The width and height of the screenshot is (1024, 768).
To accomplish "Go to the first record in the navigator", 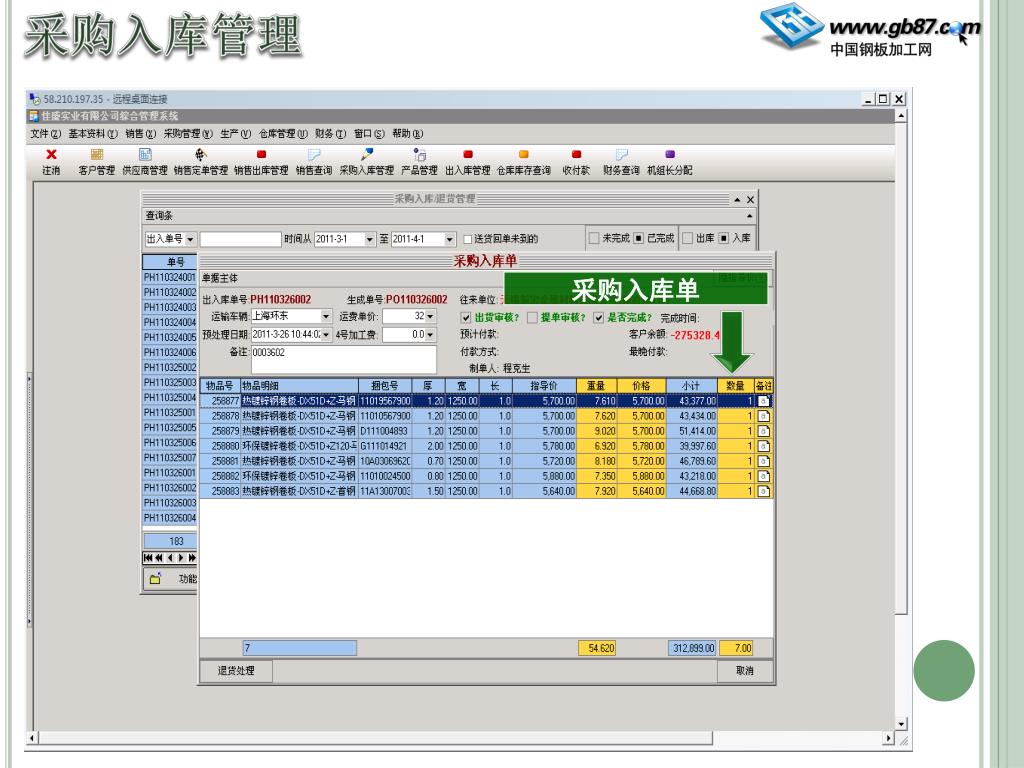I will click(148, 558).
